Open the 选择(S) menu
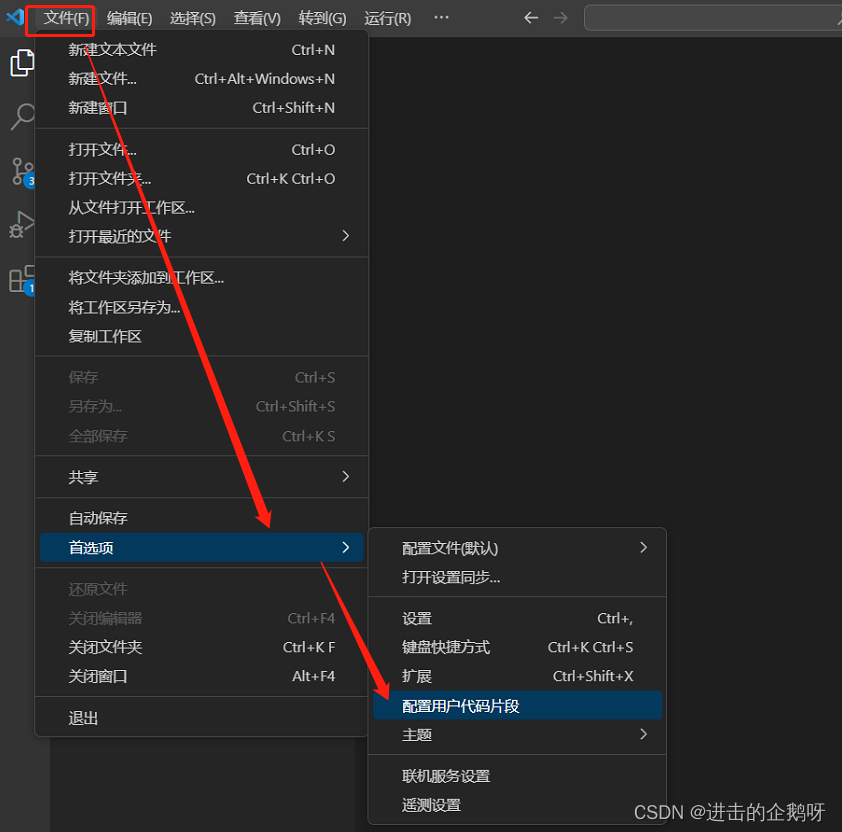The height and width of the screenshot is (832, 842). coord(193,18)
